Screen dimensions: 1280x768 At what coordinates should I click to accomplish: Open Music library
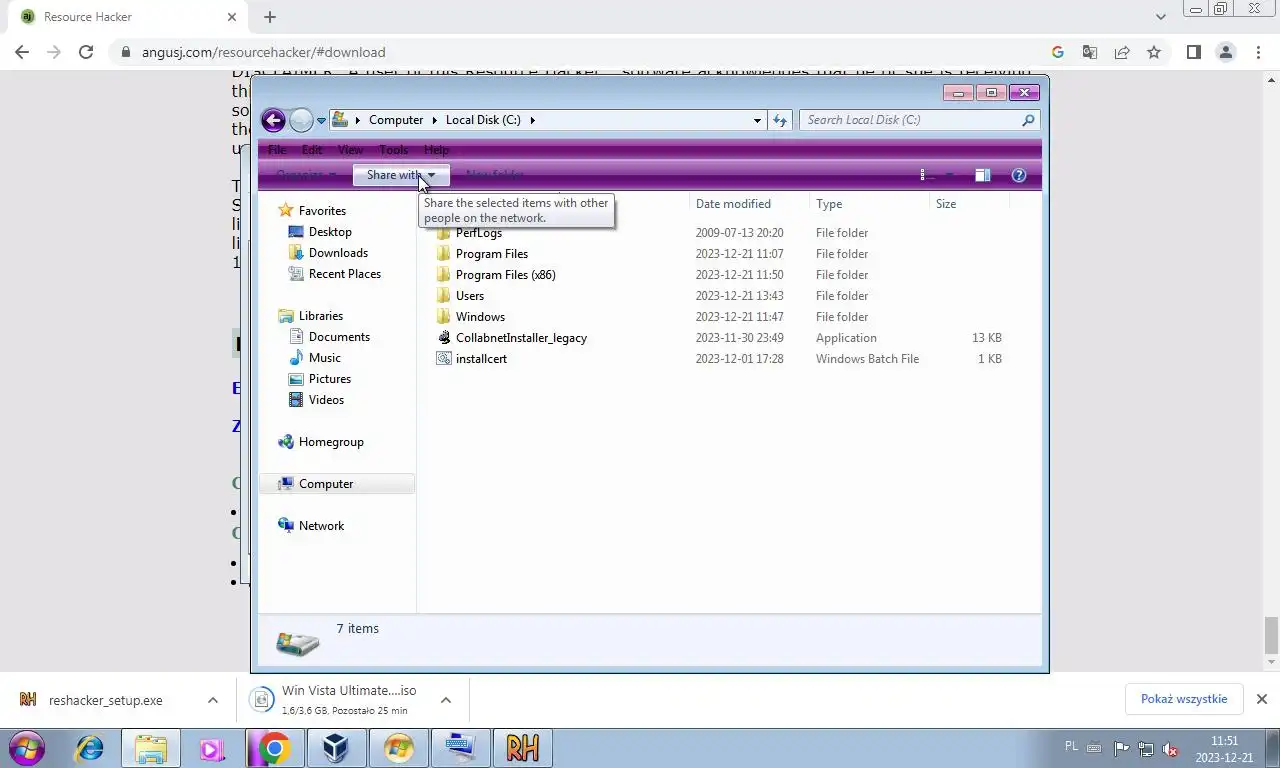324,358
